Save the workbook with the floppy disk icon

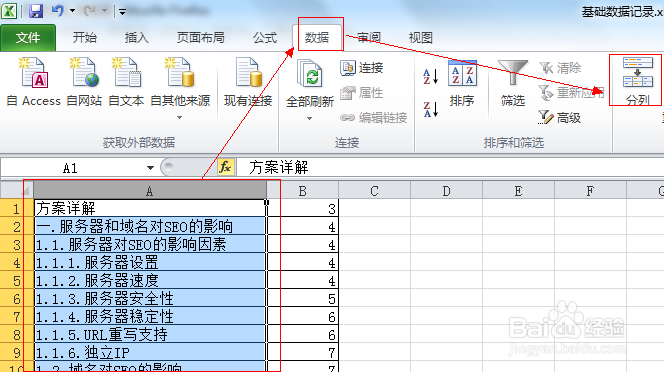click(36, 11)
